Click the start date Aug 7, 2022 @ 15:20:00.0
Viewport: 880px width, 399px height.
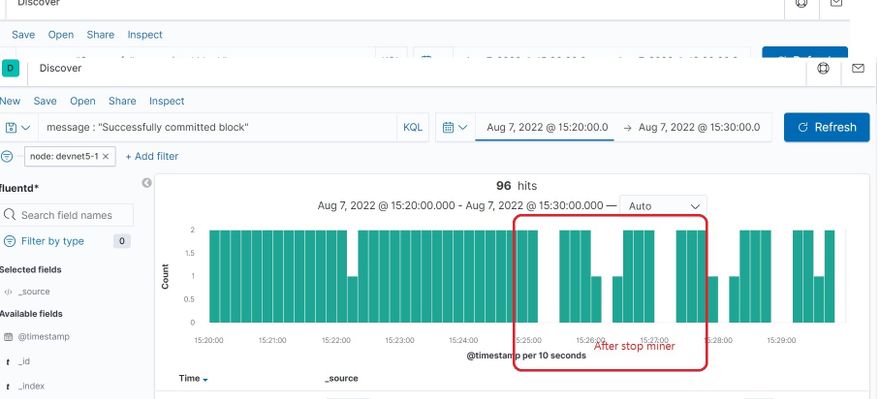click(547, 127)
